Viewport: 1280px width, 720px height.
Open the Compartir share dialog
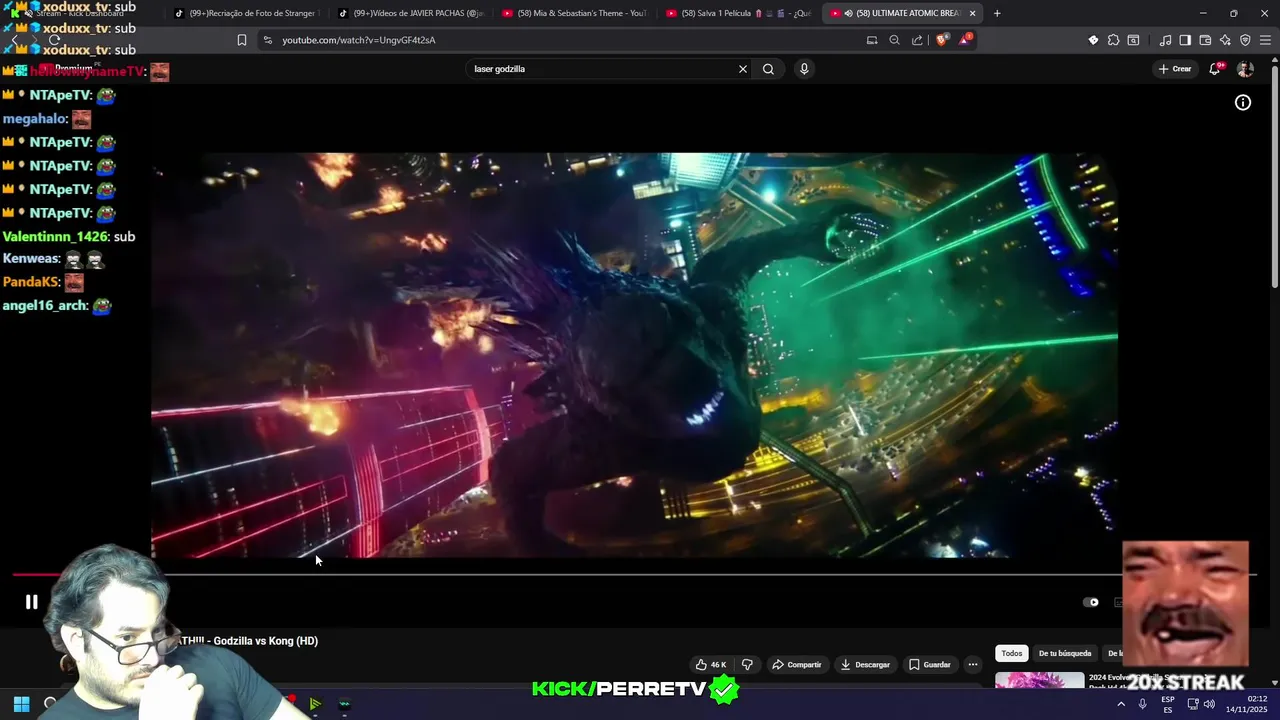(x=796, y=664)
